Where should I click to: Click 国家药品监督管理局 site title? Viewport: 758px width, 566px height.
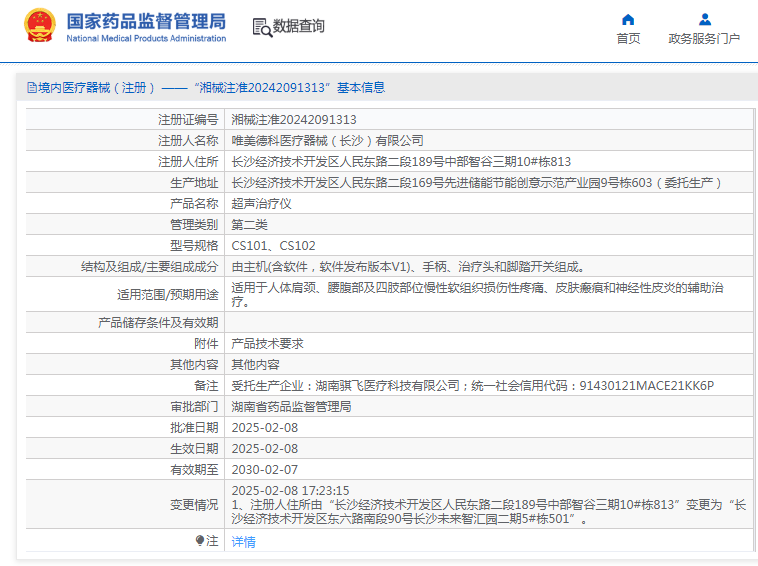146,21
